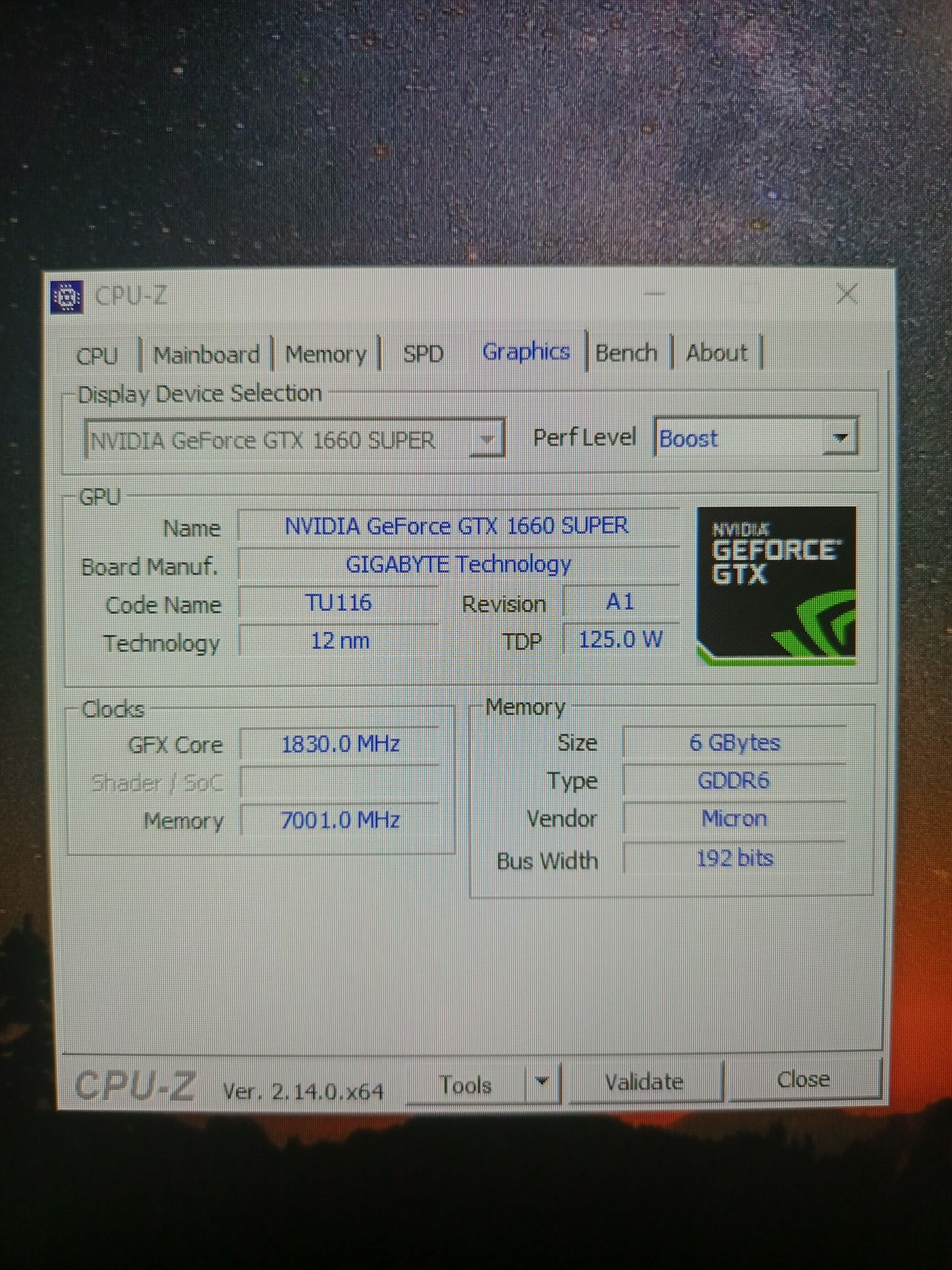Image resolution: width=952 pixels, height=1270 pixels.
Task: Click the Micron vendor value
Action: pos(734,819)
